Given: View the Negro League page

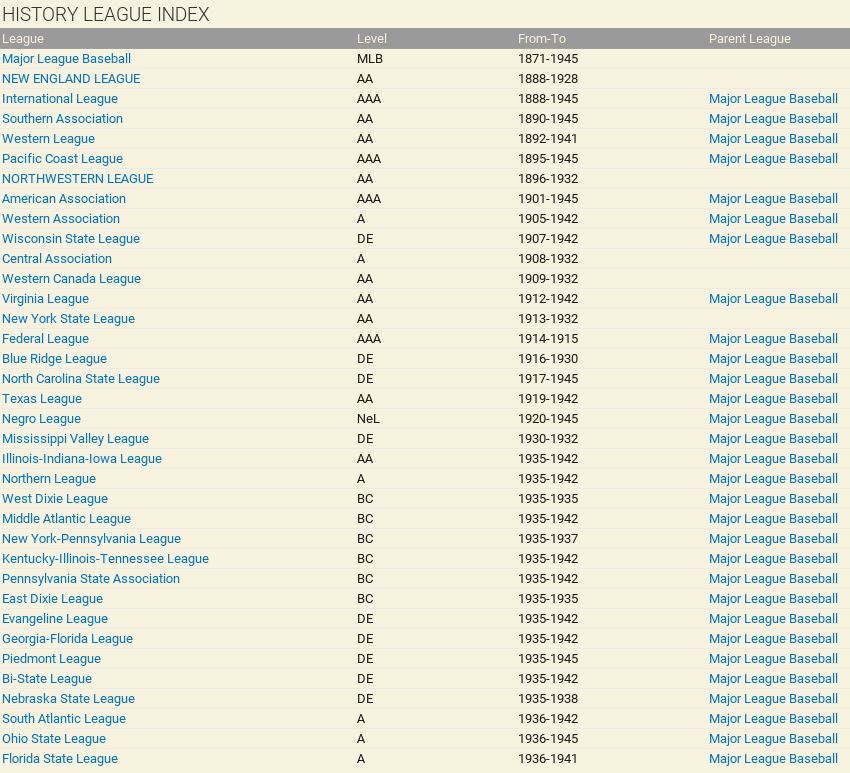Looking at the screenshot, I should click(x=41, y=420).
